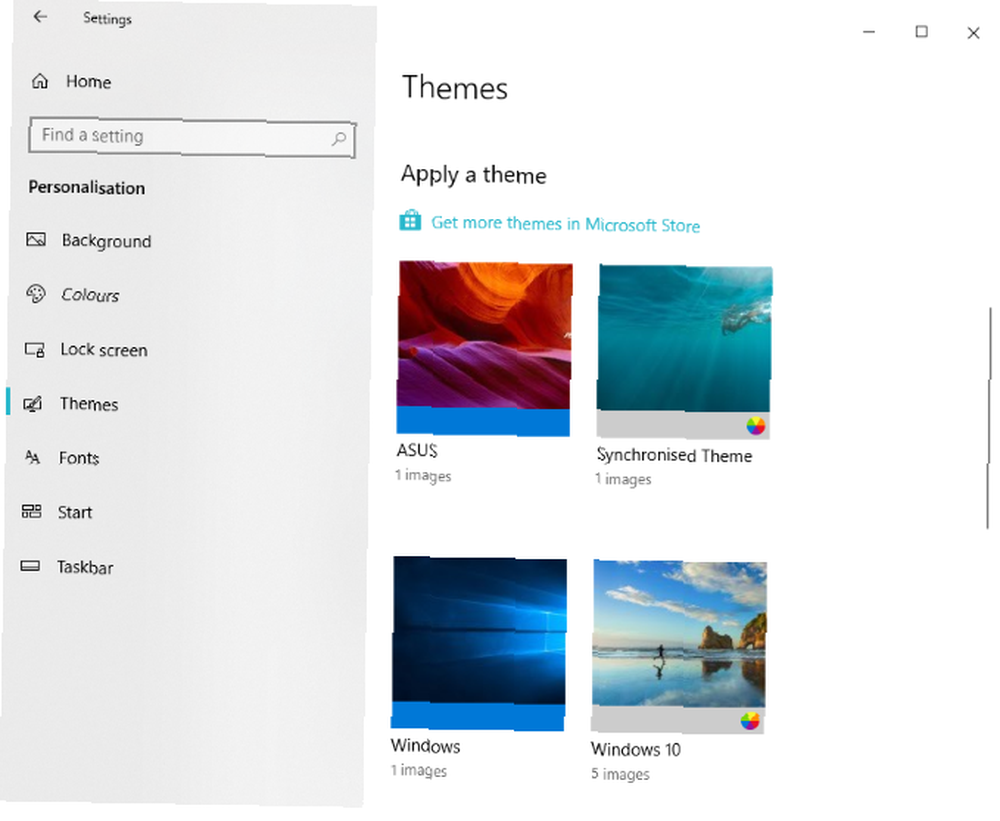Go to Lock screen settings
The height and width of the screenshot is (821, 1000).
point(104,350)
